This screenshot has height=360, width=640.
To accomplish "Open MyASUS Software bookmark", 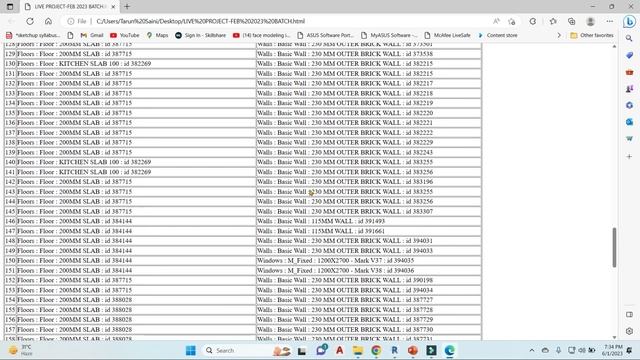I will click(x=389, y=36).
